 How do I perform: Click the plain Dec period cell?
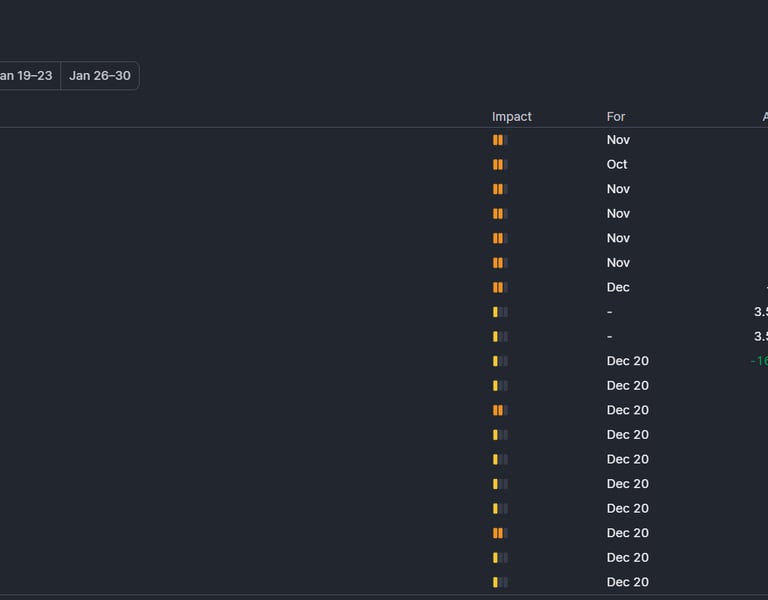pos(618,288)
